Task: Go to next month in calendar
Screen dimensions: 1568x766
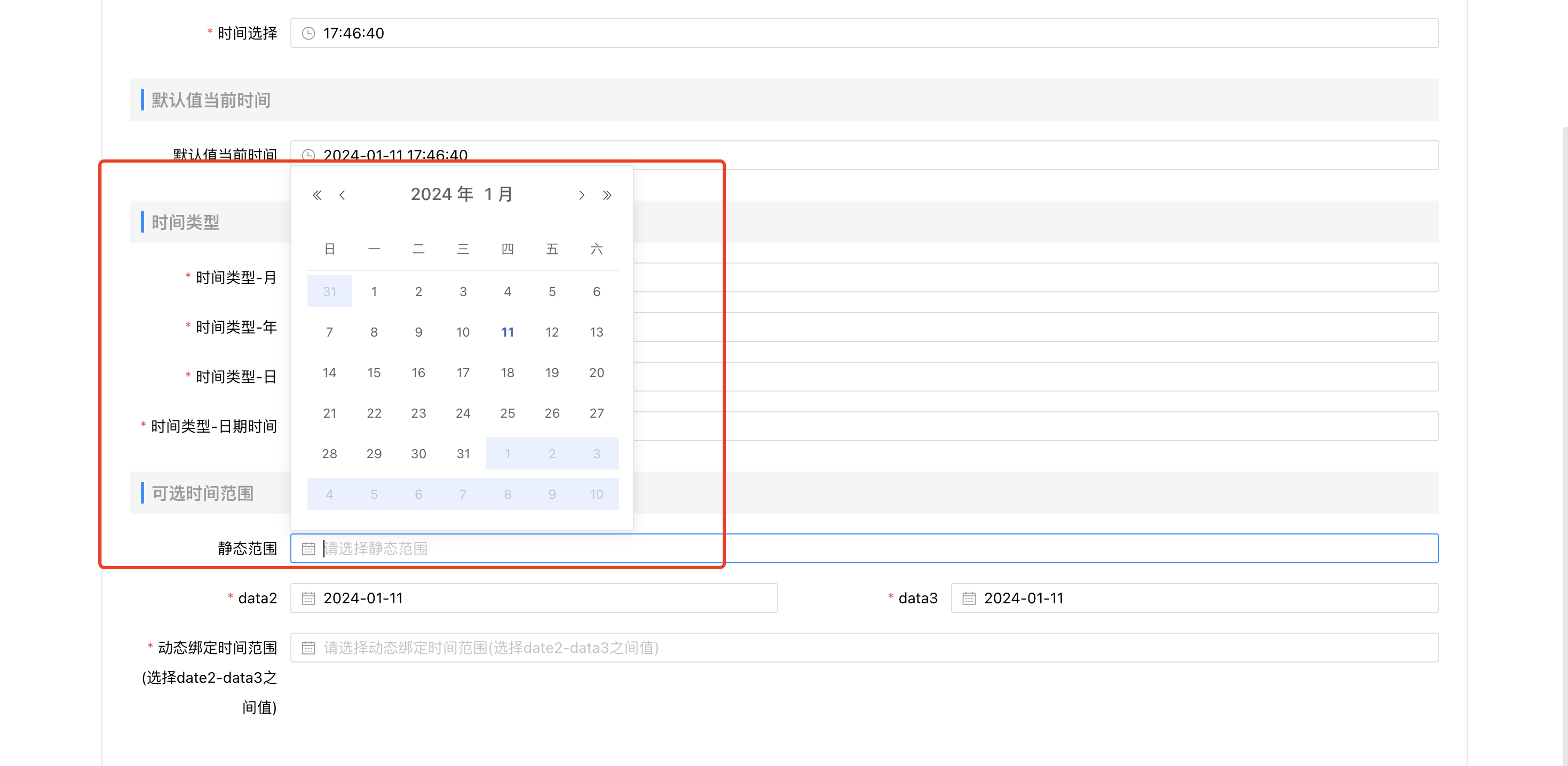Action: pyautogui.click(x=581, y=195)
